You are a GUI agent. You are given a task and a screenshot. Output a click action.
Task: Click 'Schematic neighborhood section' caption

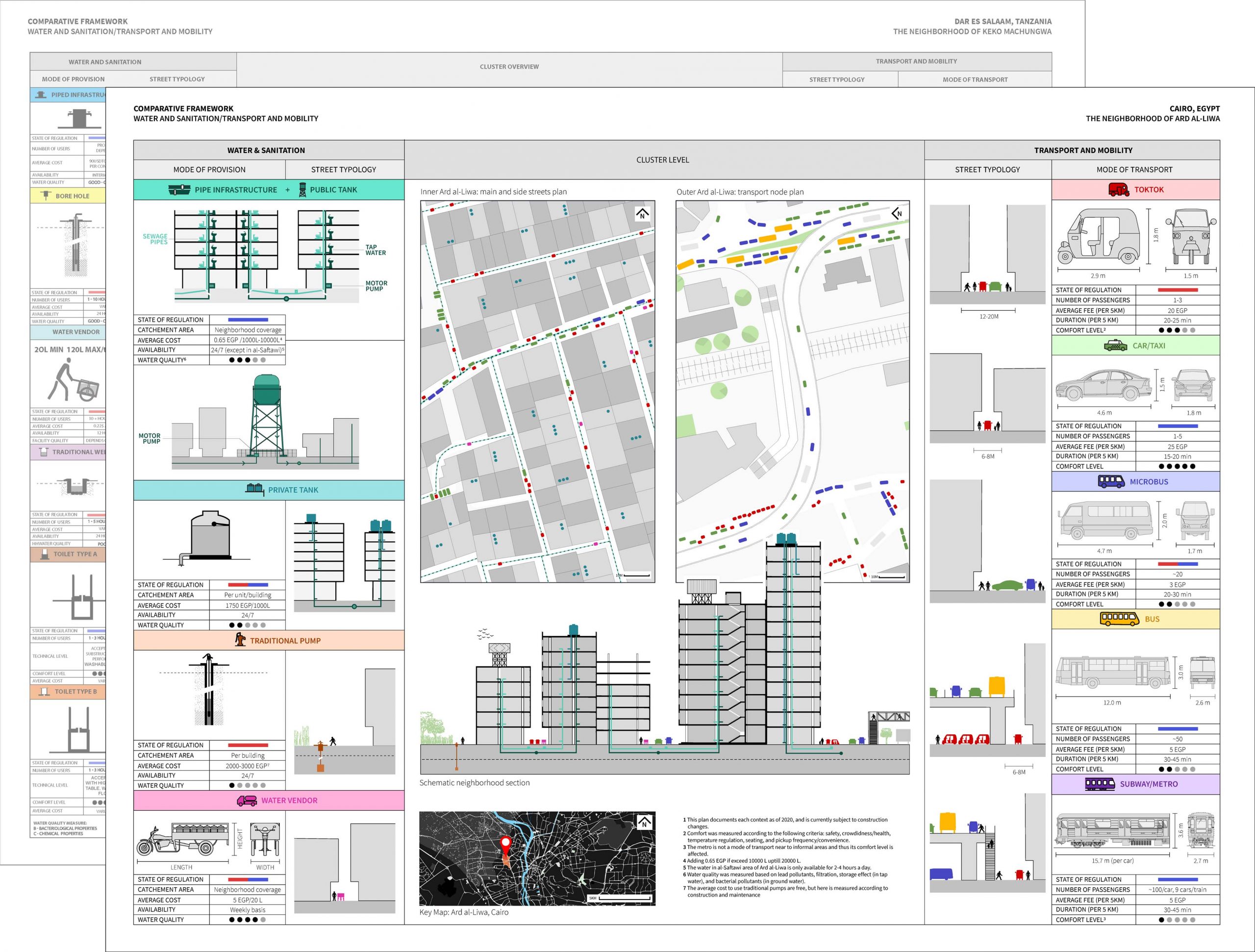click(x=475, y=783)
